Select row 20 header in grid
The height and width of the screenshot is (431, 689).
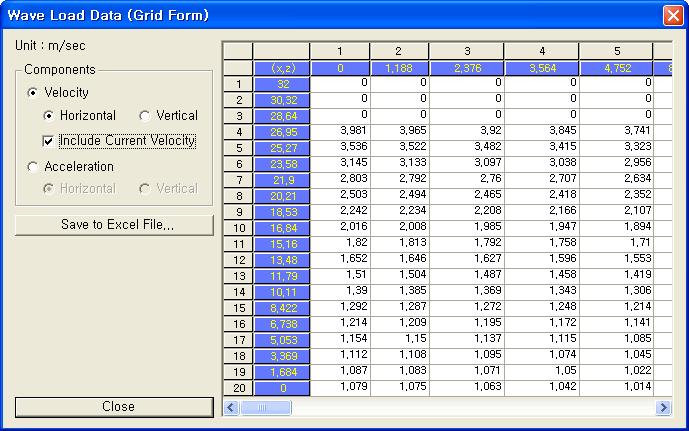pos(237,387)
